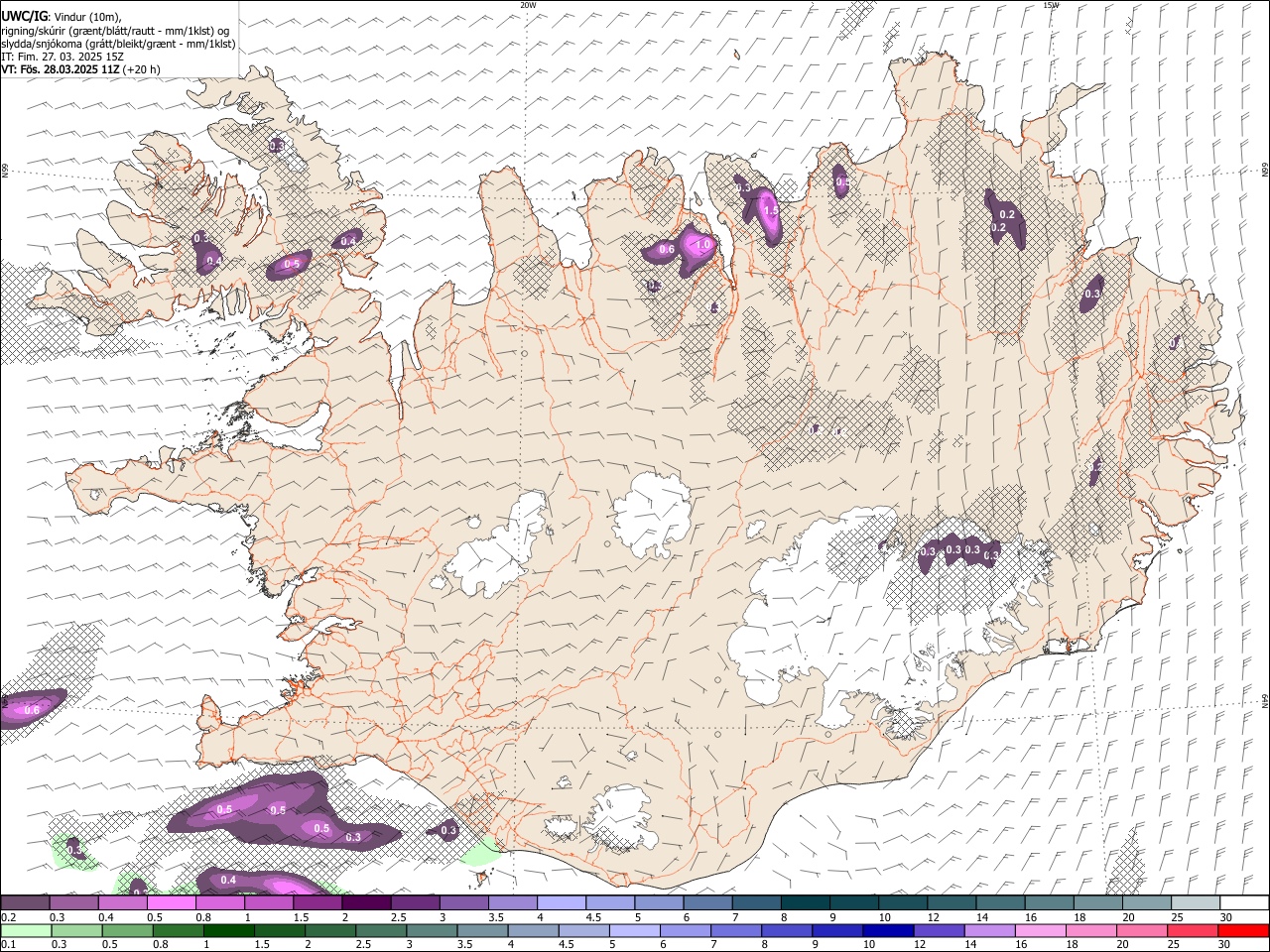Click the 'IT: Fim. 27. 03. 2025 15Z' line
This screenshot has height=952, width=1270.
pyautogui.click(x=63, y=57)
